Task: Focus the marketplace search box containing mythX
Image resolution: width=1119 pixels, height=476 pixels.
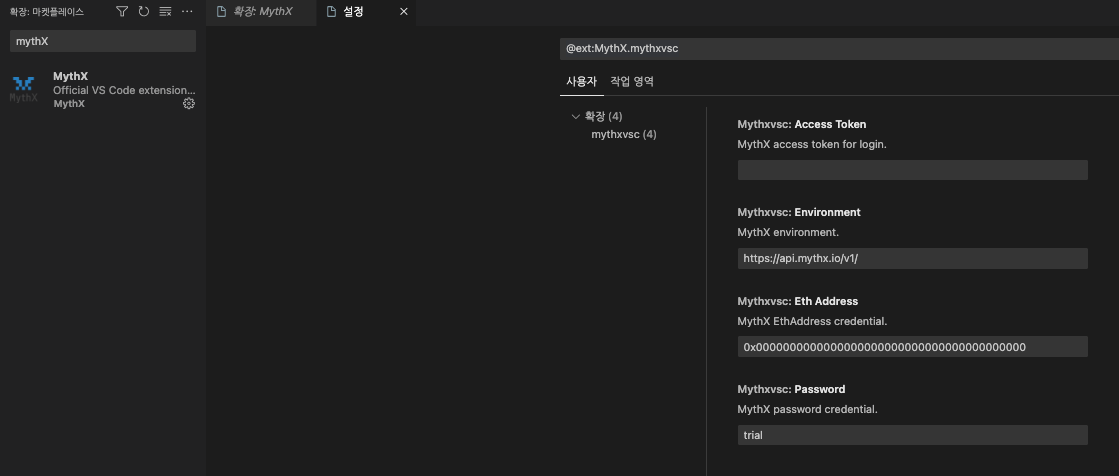Action: pos(103,41)
